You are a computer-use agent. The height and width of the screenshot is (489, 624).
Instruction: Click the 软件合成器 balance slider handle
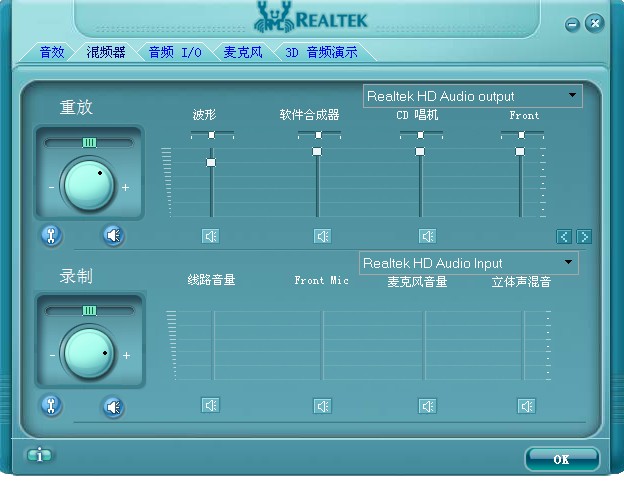point(318,135)
